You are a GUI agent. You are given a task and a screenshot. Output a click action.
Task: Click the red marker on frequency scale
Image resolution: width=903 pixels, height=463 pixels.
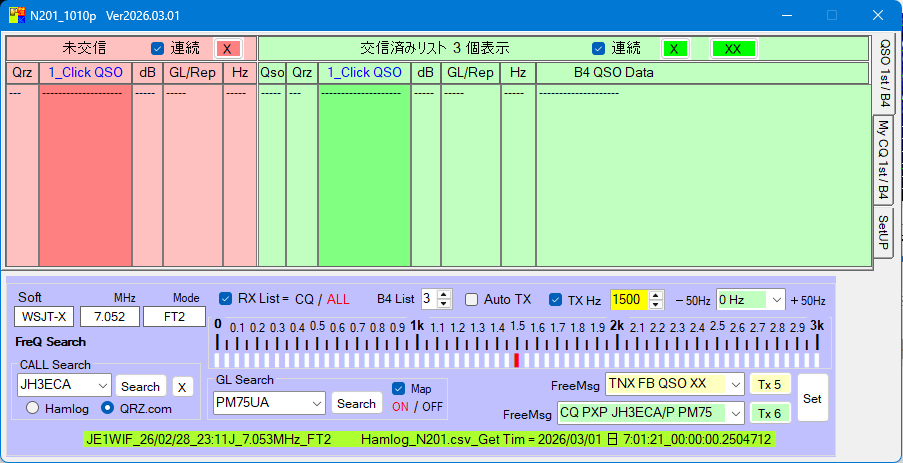[x=516, y=360]
